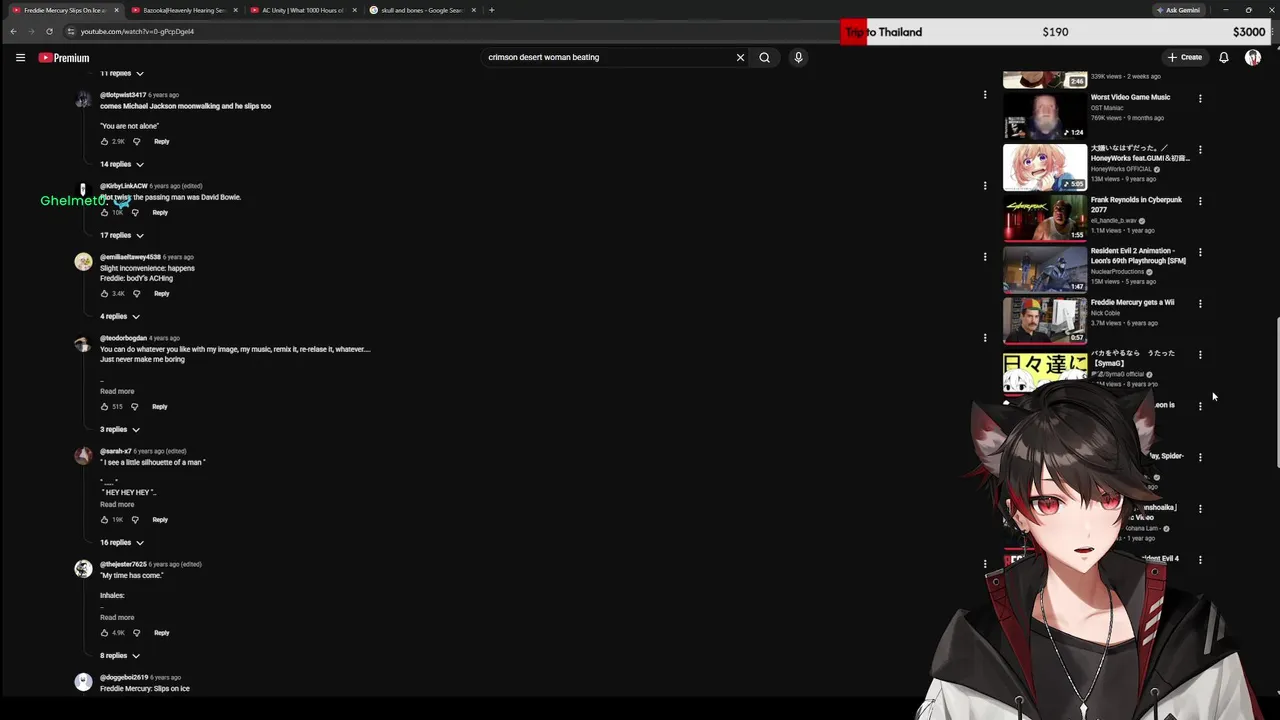
Task: Reply to @tlotpwist3417's comment
Action: (x=161, y=141)
